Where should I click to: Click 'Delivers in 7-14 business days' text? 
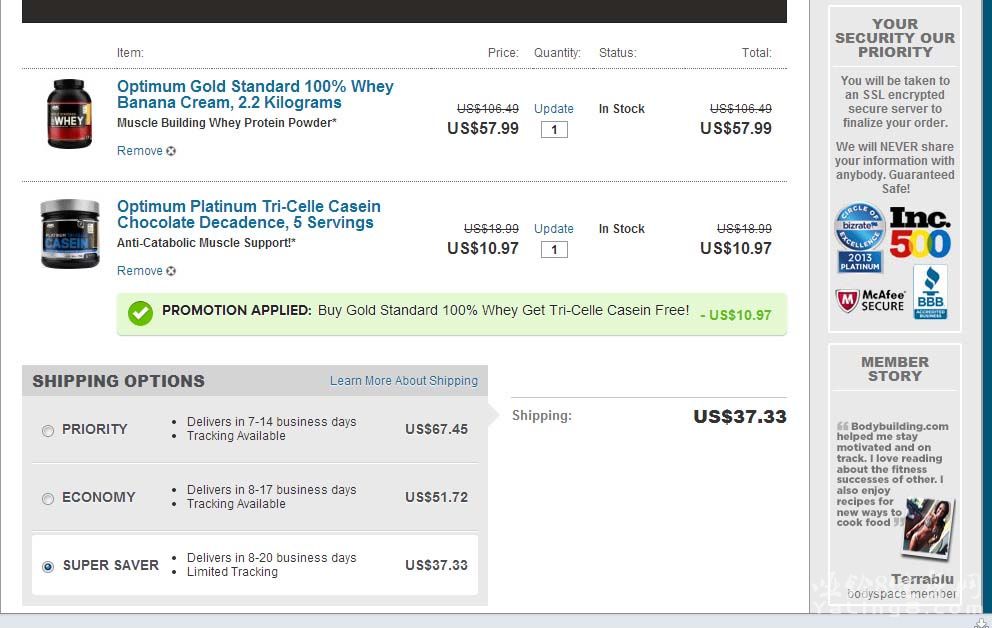(271, 422)
